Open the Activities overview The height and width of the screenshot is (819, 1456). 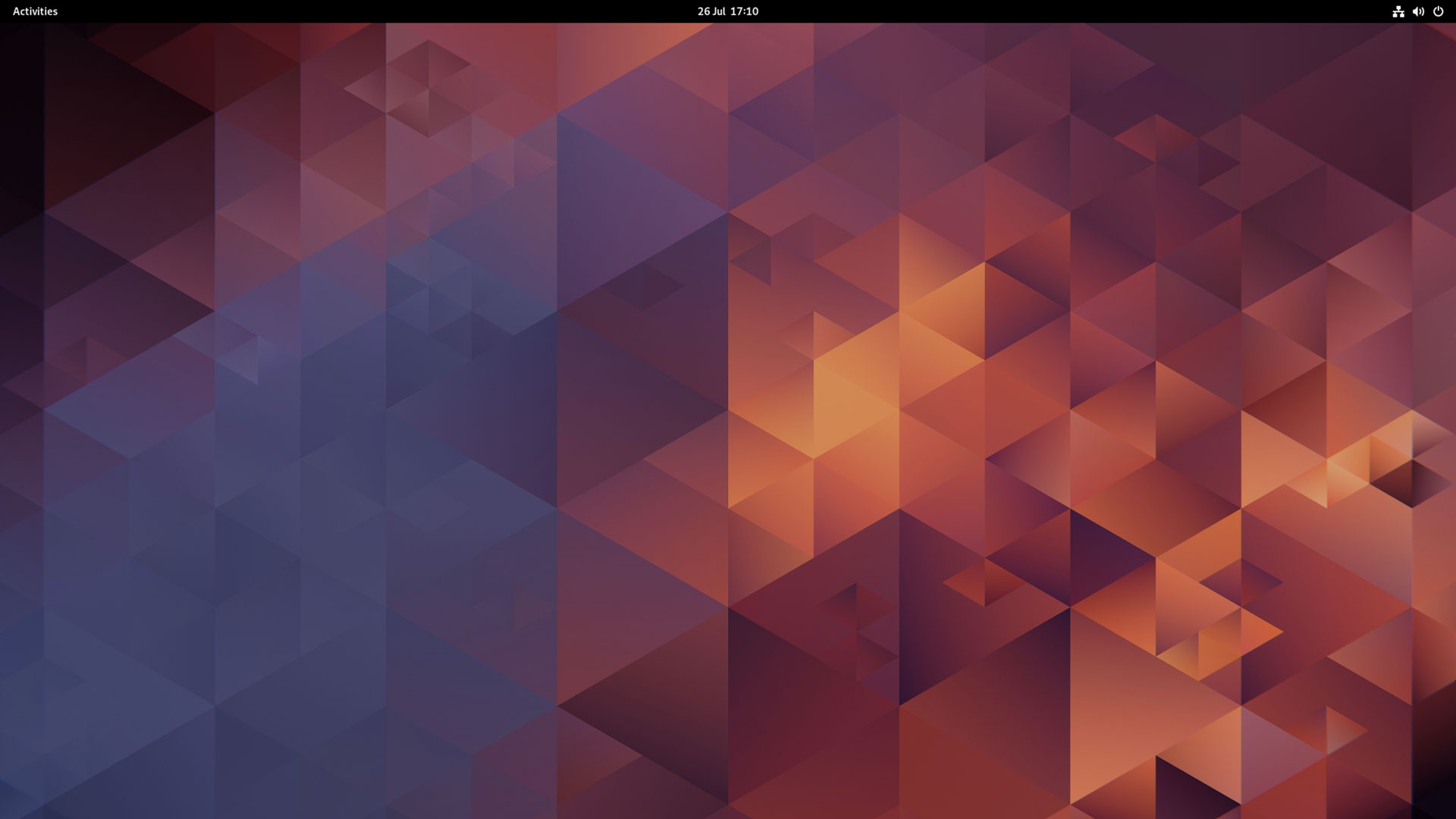(35, 11)
